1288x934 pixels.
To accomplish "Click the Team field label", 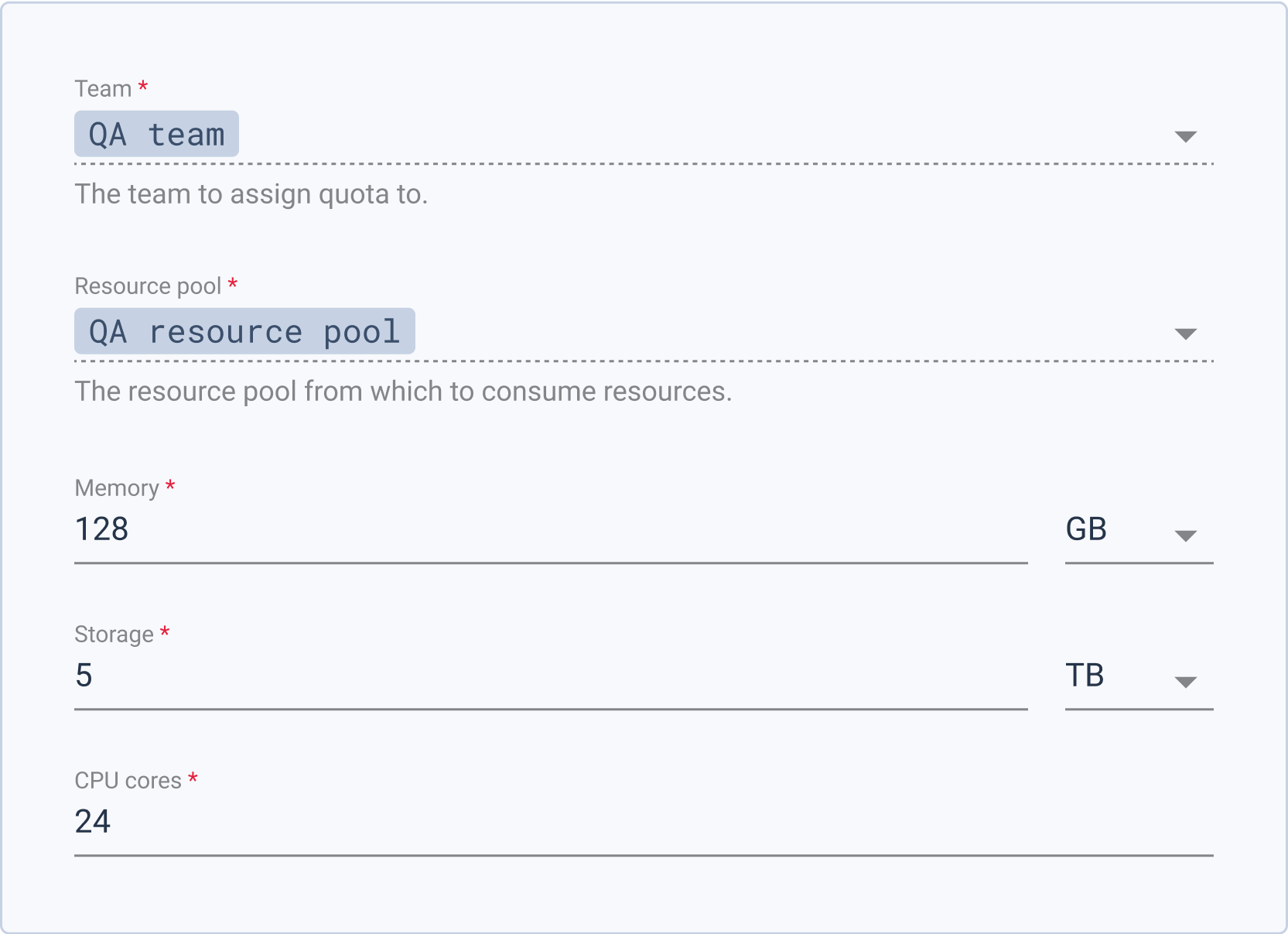I will click(103, 89).
